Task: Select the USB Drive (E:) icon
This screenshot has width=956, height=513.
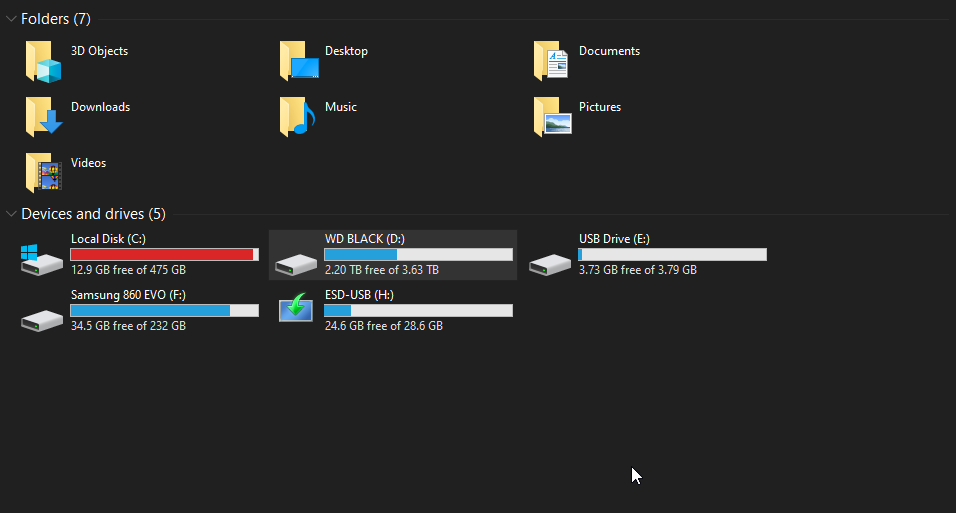Action: 551,264
